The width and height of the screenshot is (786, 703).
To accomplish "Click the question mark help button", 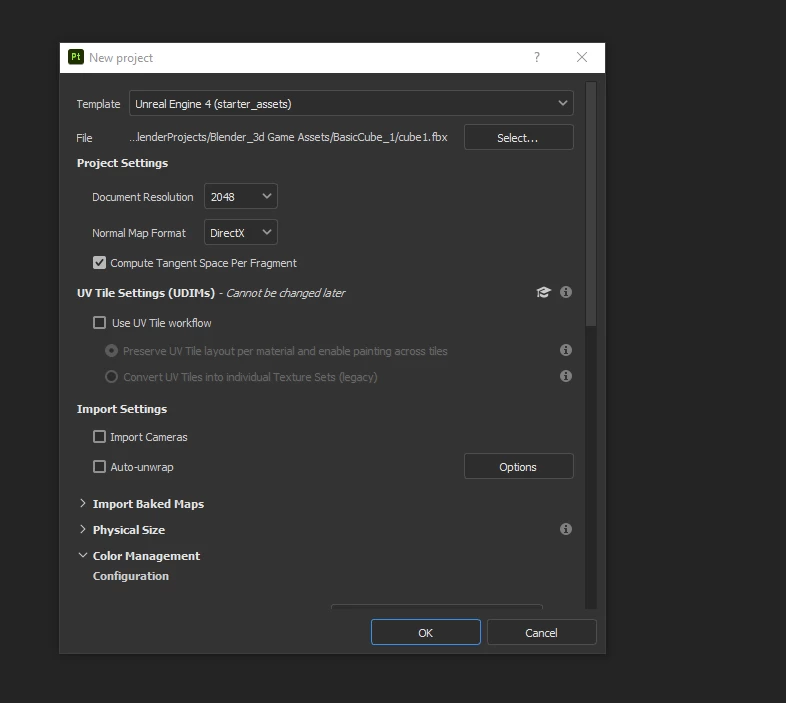I will pos(537,57).
